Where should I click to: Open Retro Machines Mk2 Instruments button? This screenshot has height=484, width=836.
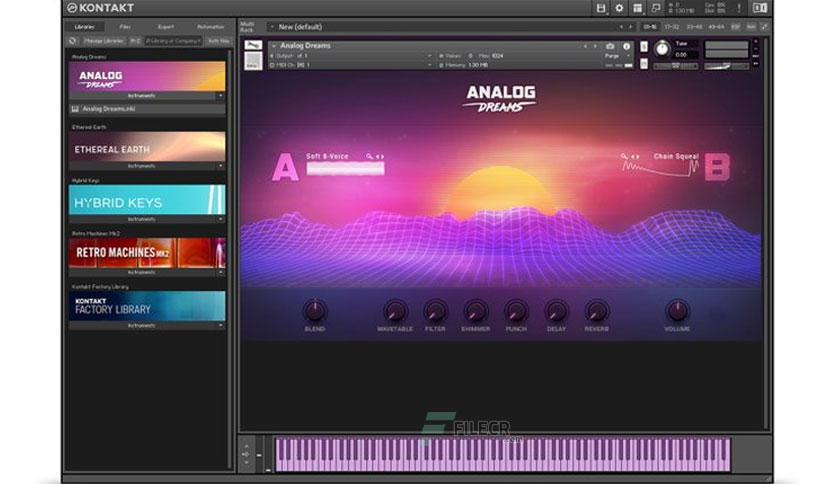tap(141, 272)
